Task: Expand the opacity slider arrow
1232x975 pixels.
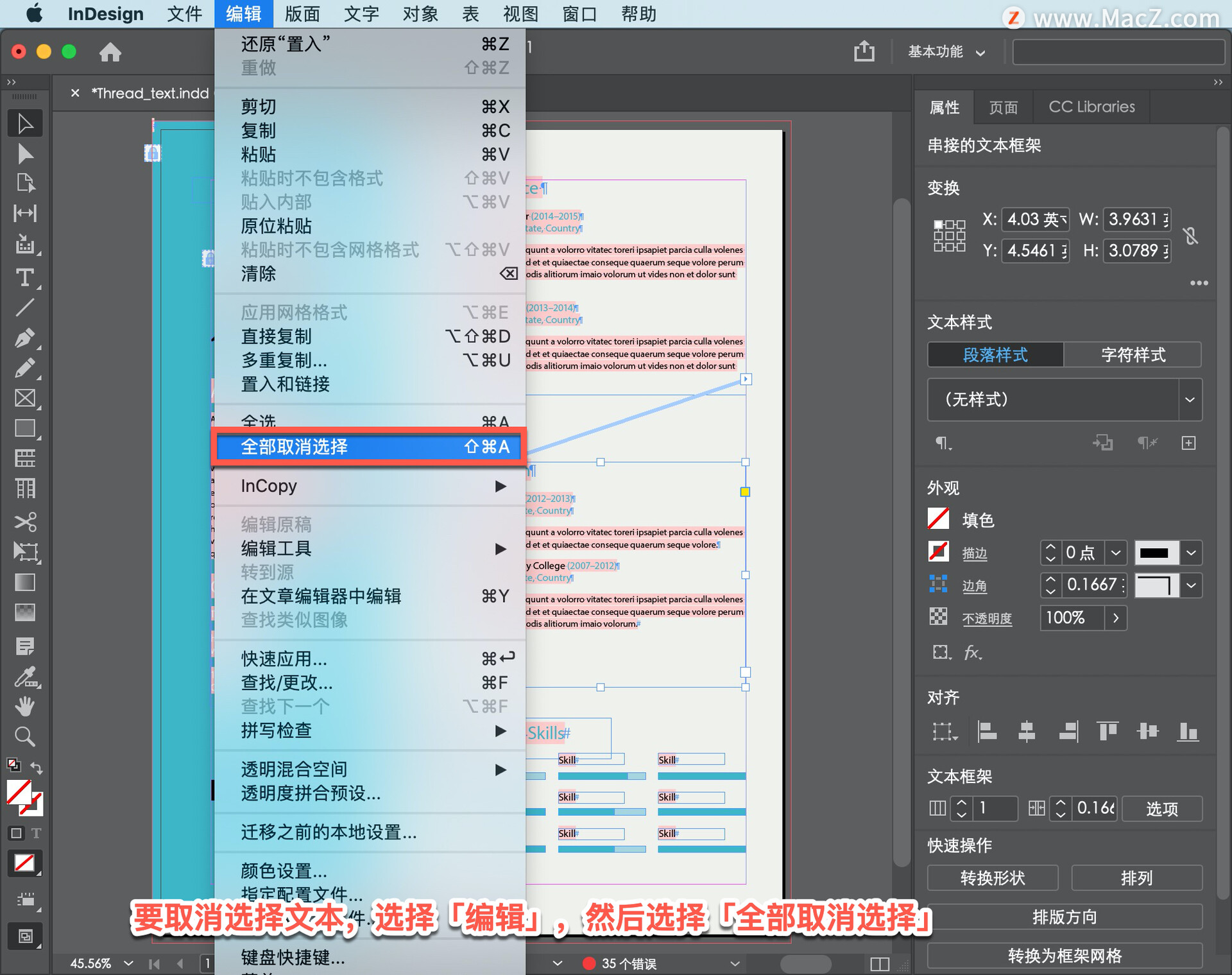Action: click(1116, 618)
